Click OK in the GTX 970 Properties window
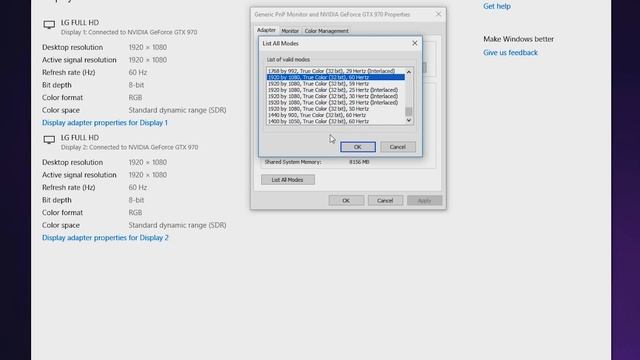640x360 pixels. click(346, 200)
